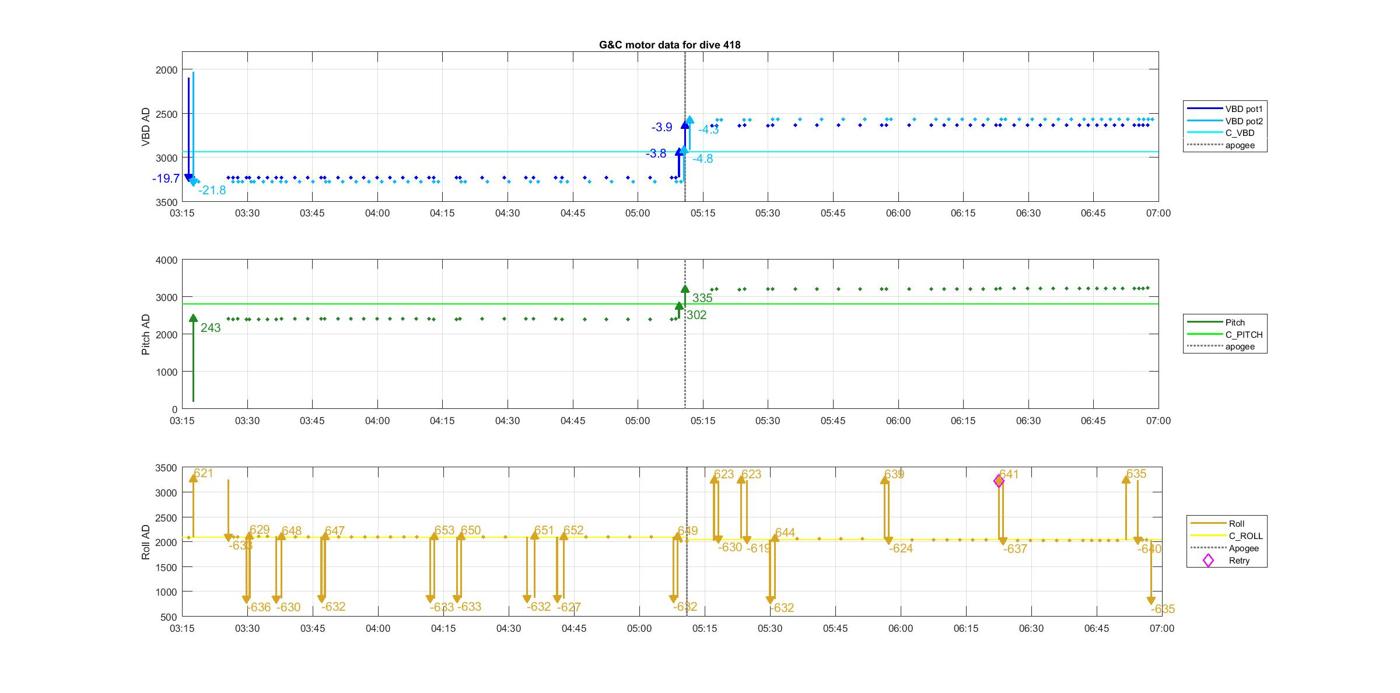
Task: Click the 500 tick on Roll axis
Action: pos(169,617)
